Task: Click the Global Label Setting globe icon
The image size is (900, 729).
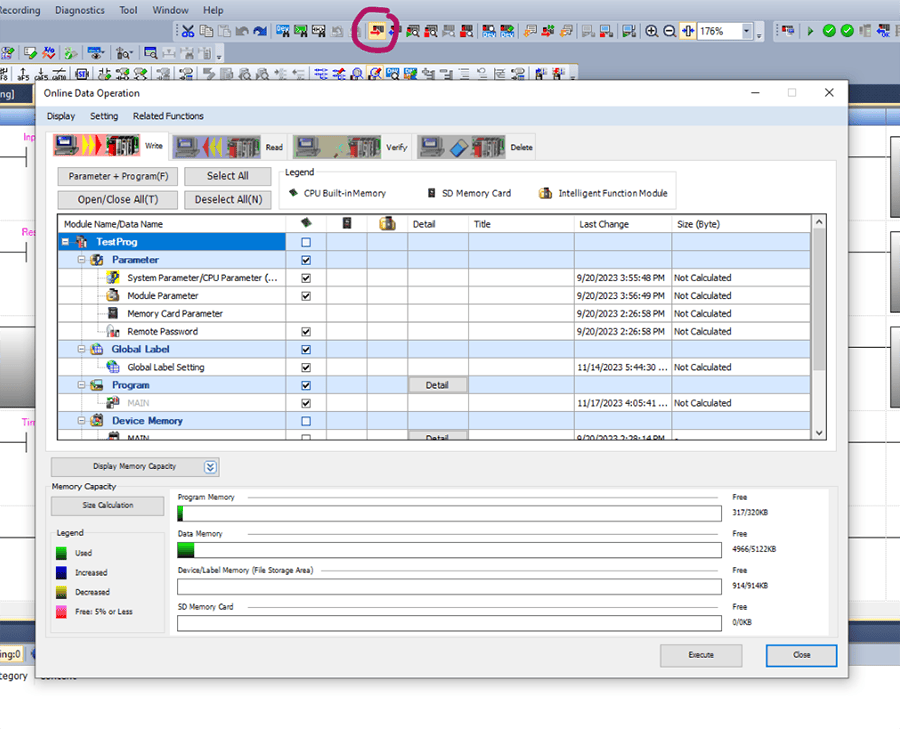Action: pyautogui.click(x=113, y=367)
